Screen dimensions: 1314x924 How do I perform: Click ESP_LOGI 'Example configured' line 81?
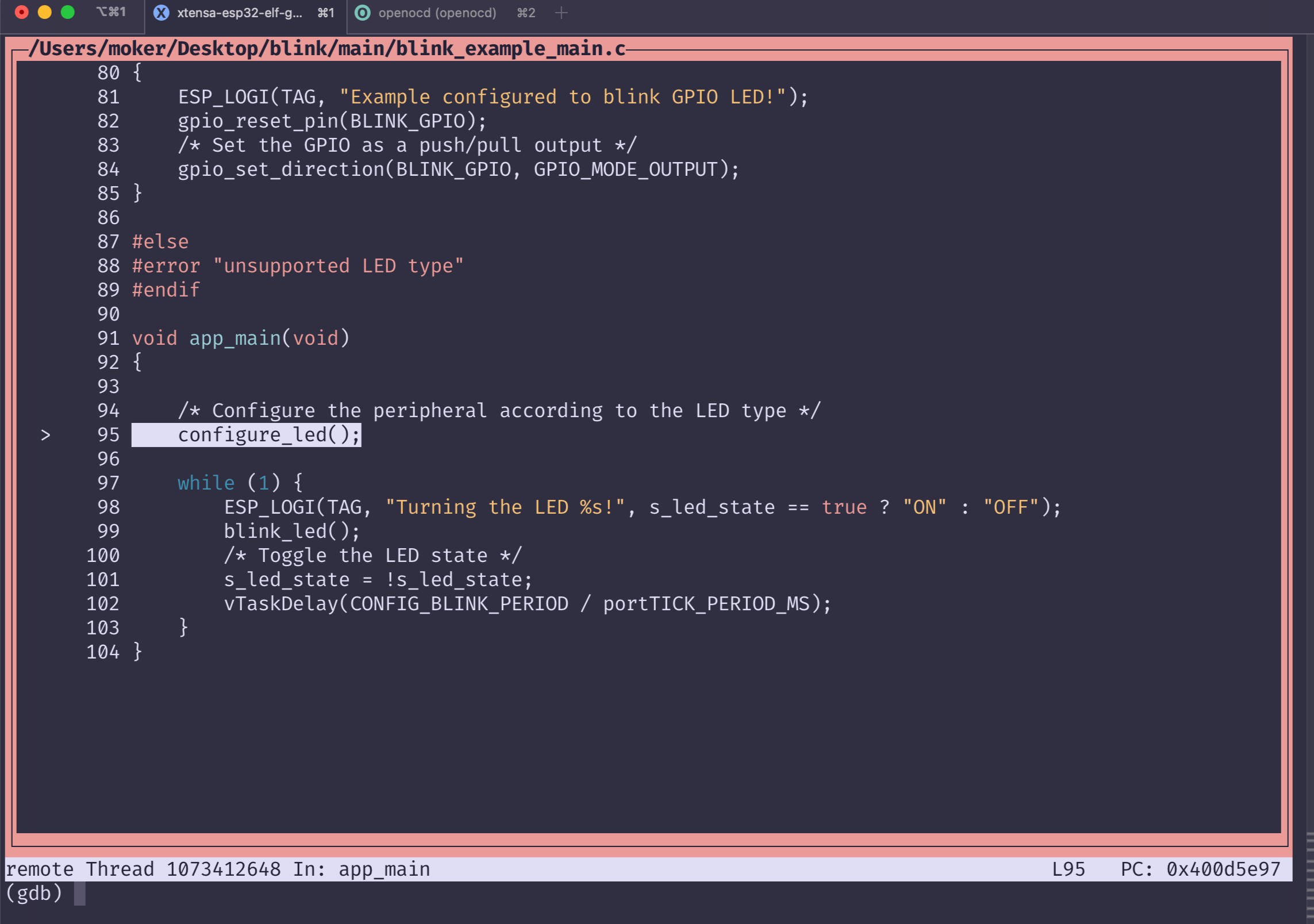click(x=494, y=97)
